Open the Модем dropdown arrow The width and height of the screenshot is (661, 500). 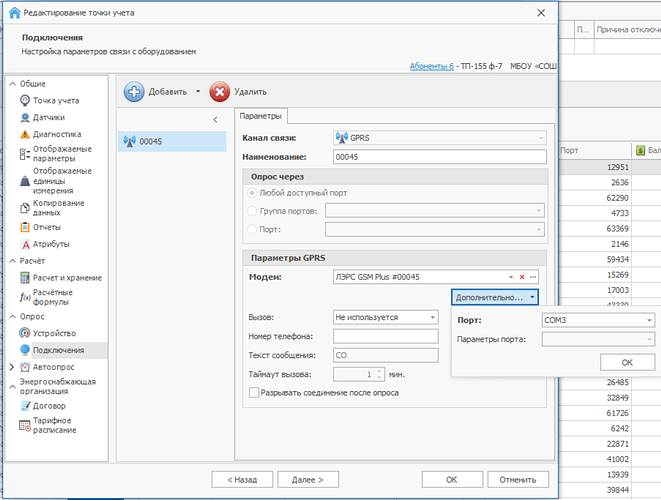[x=511, y=277]
